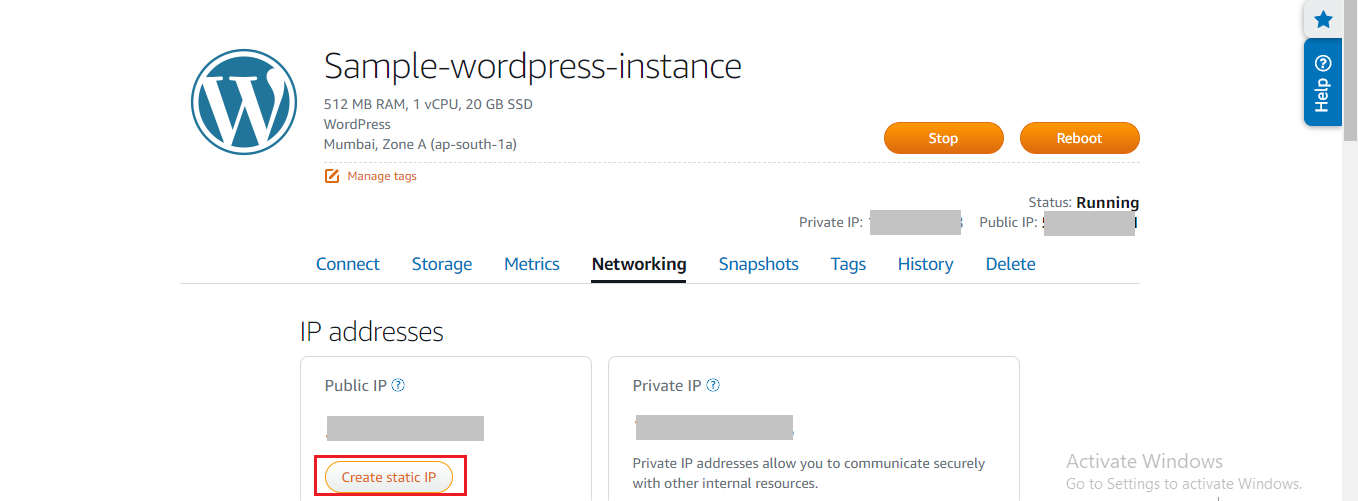Click the Public IP help icon
The height and width of the screenshot is (501, 1358).
click(x=398, y=385)
